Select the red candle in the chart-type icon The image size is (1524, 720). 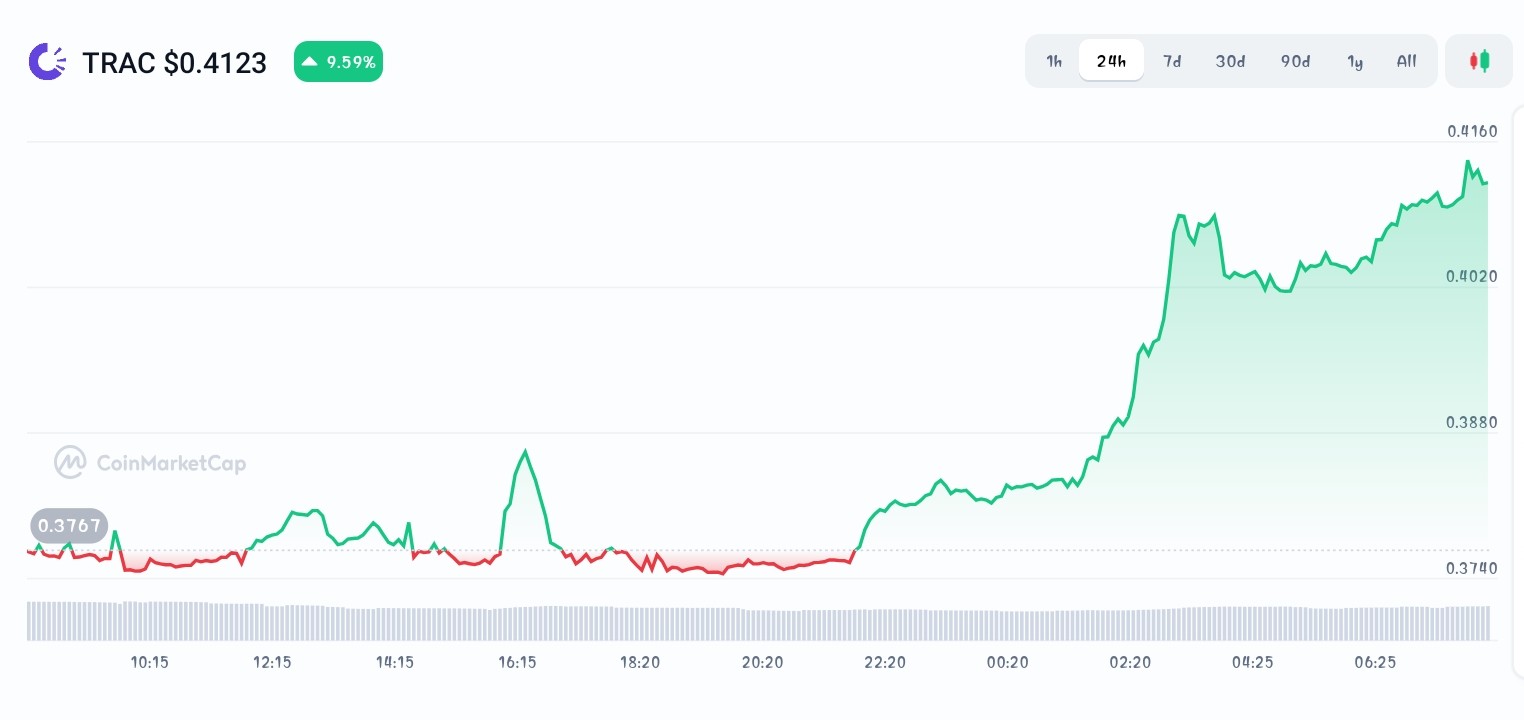tap(1473, 61)
